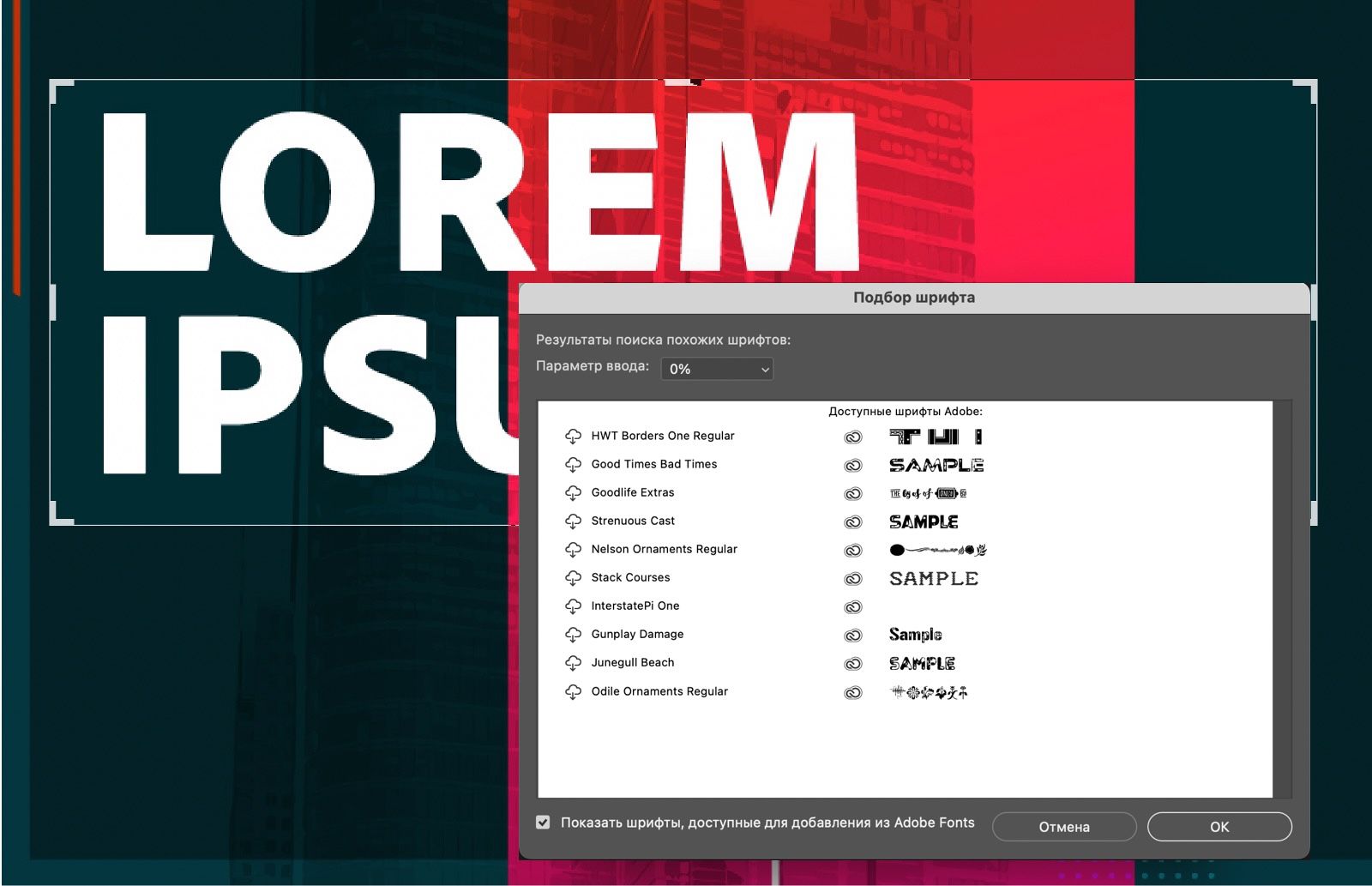Screen dimensions: 1372x886
Task: Click Creative Cloud icon for Goodlife Extras
Action: pos(853,494)
